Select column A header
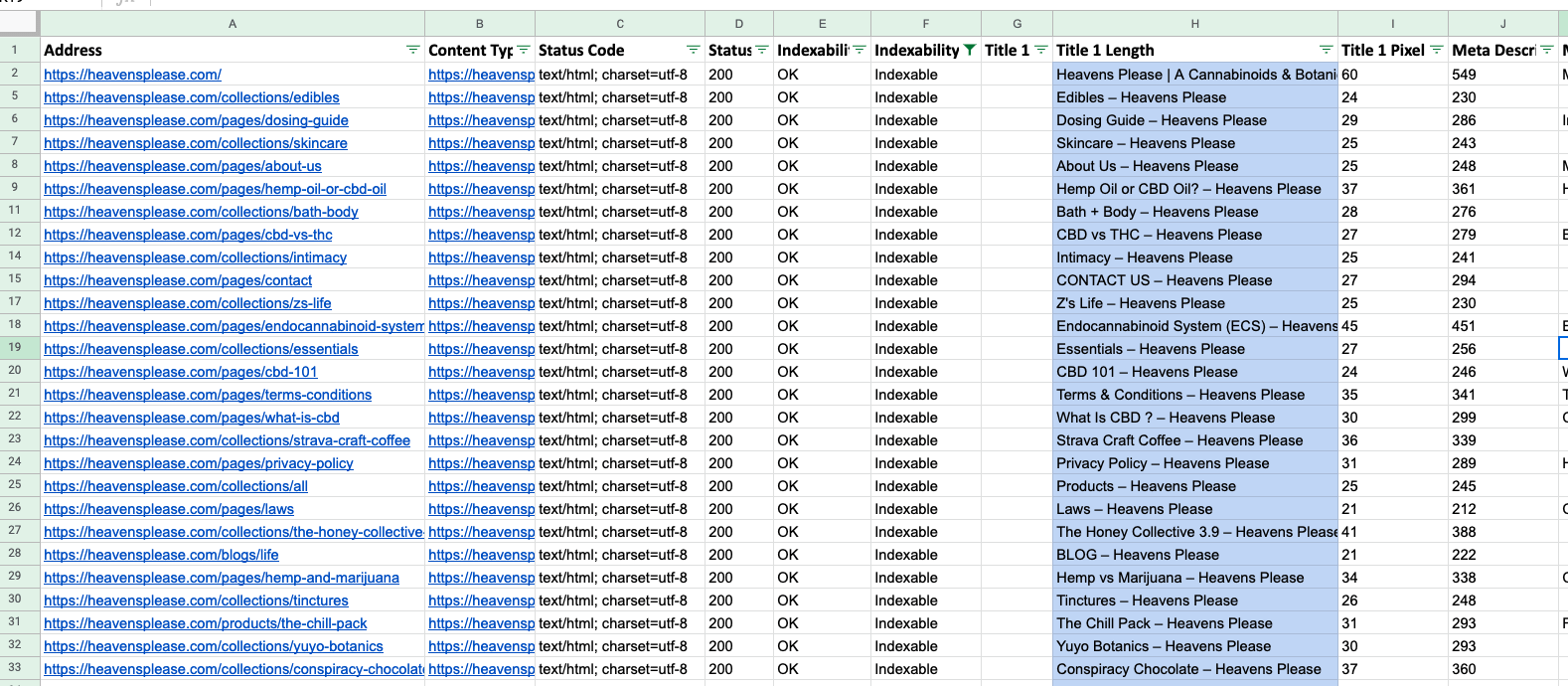Image resolution: width=1568 pixels, height=686 pixels. click(x=233, y=23)
